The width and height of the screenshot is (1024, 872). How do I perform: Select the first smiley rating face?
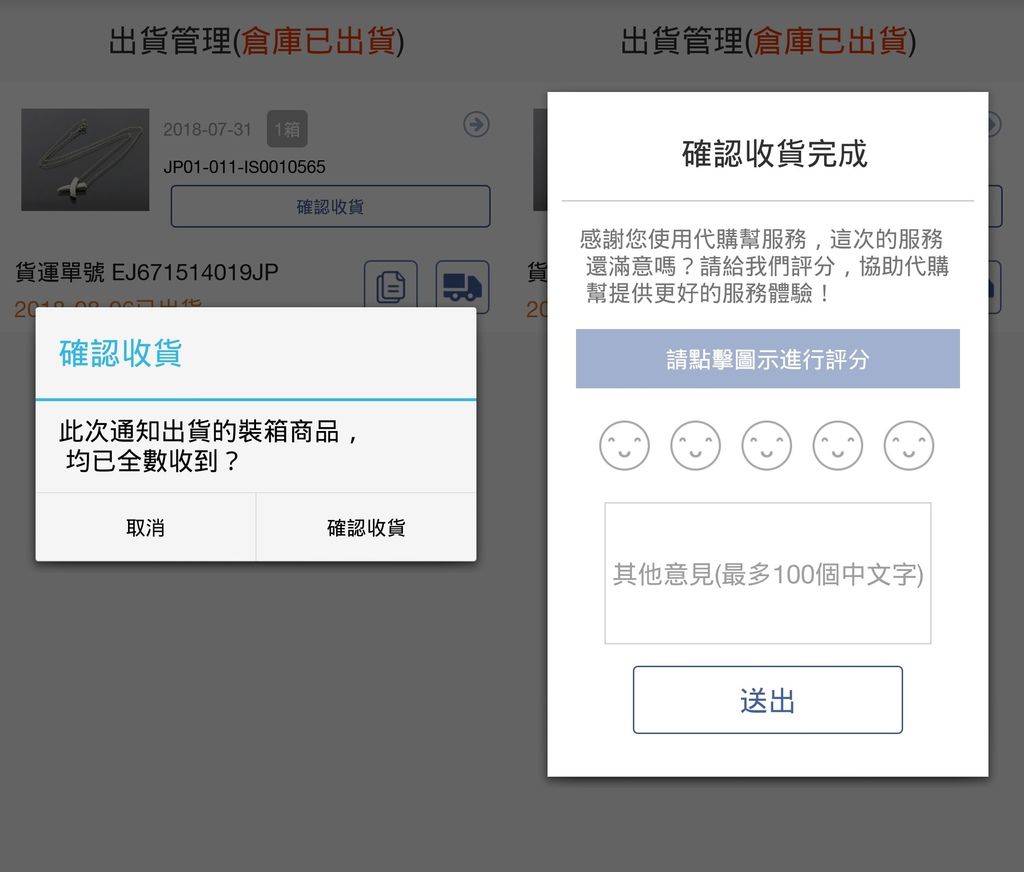(624, 445)
